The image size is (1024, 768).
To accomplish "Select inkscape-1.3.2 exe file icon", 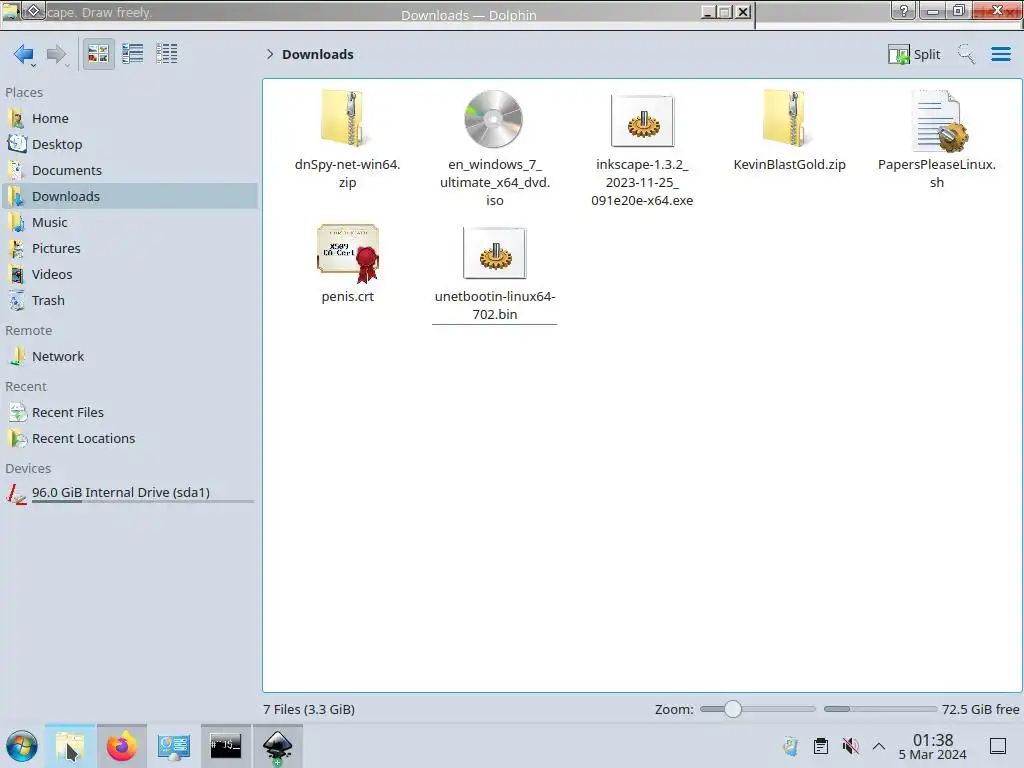I will [643, 121].
